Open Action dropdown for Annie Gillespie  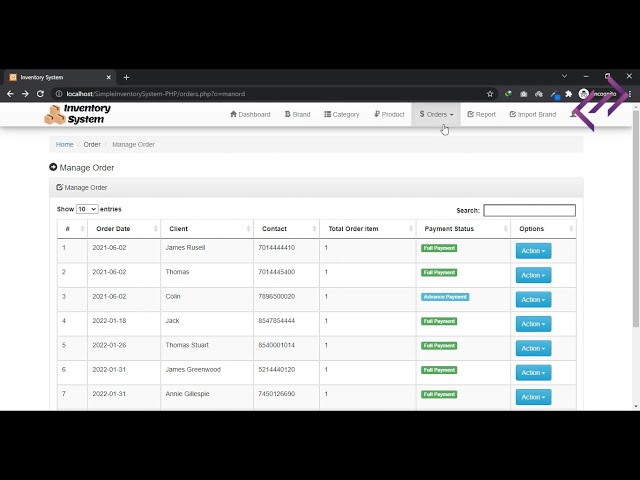tap(533, 397)
